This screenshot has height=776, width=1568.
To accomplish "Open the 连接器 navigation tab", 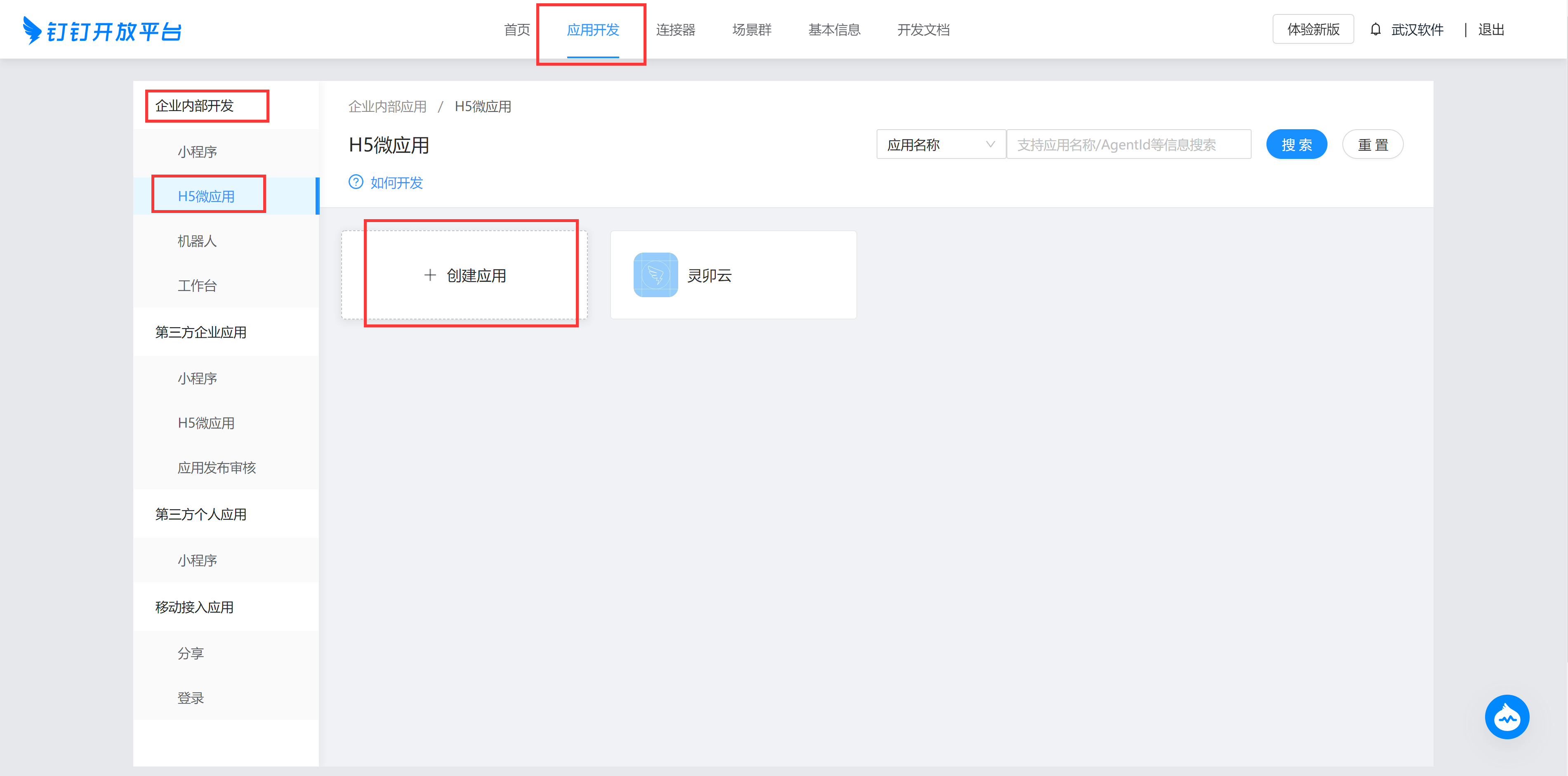I will click(x=675, y=30).
